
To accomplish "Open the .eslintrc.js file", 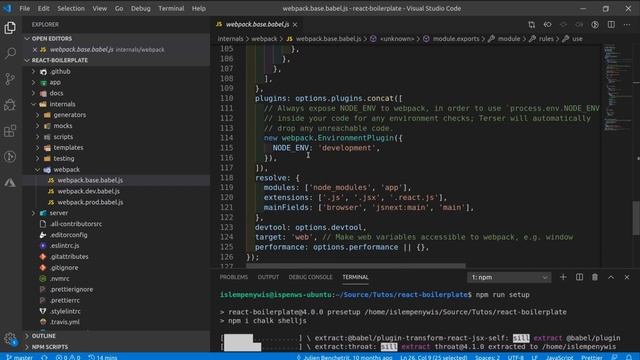I will (x=116, y=246).
